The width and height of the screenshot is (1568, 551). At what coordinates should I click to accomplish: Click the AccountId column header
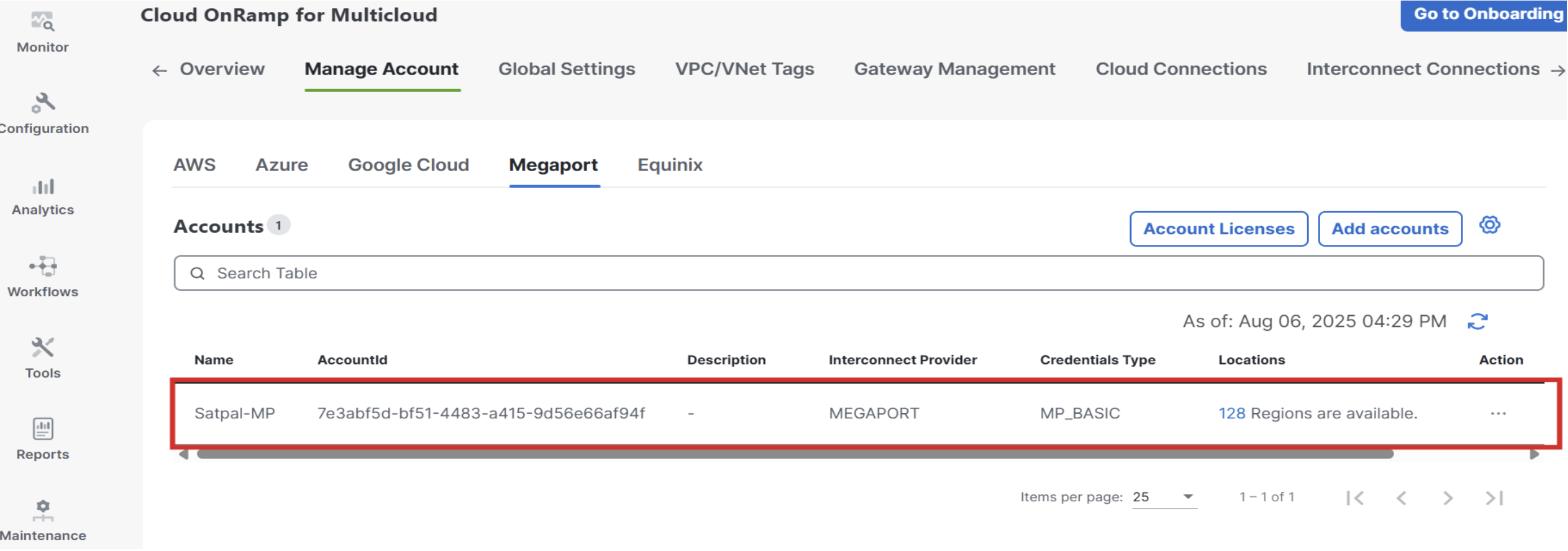(352, 360)
